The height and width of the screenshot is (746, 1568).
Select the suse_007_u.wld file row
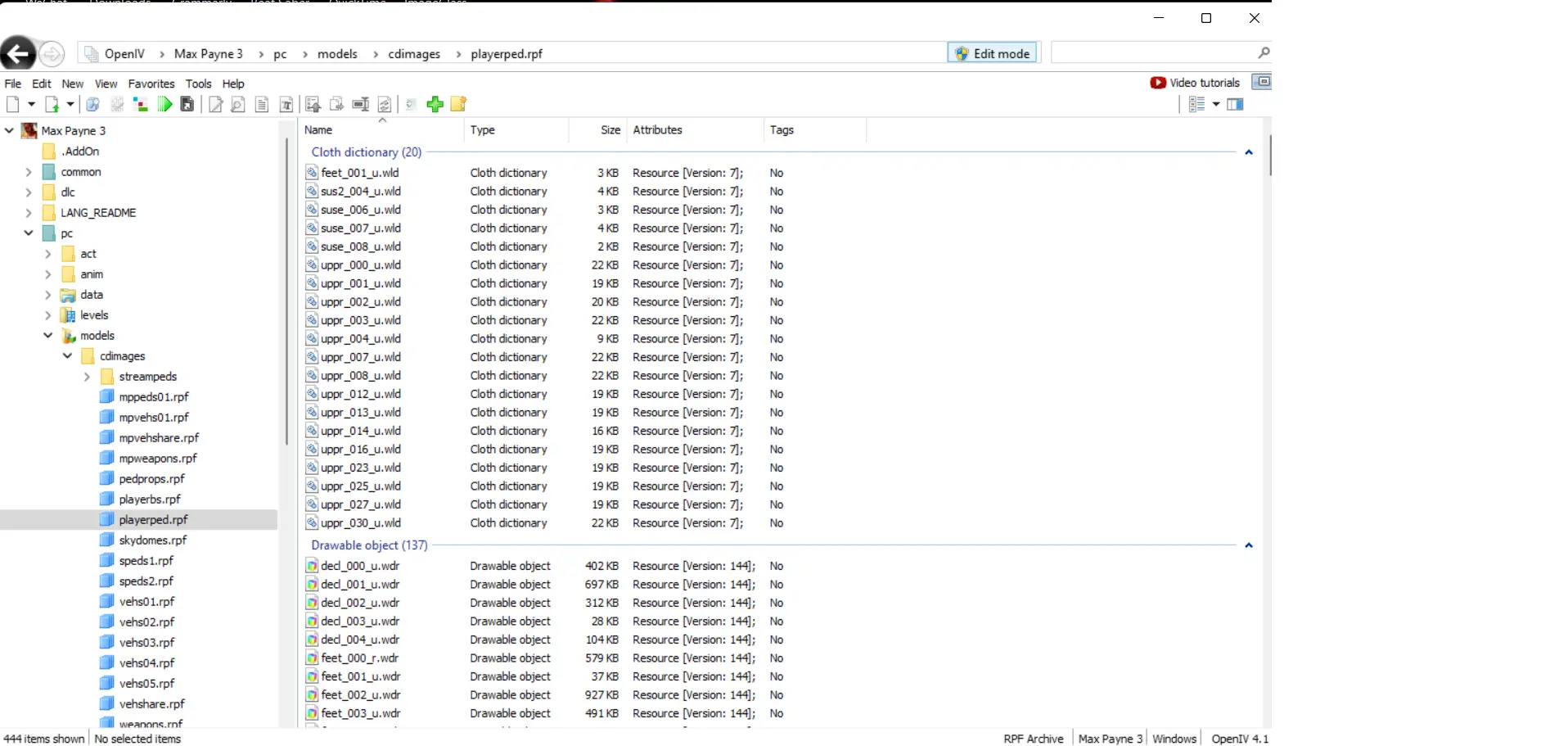(544, 228)
